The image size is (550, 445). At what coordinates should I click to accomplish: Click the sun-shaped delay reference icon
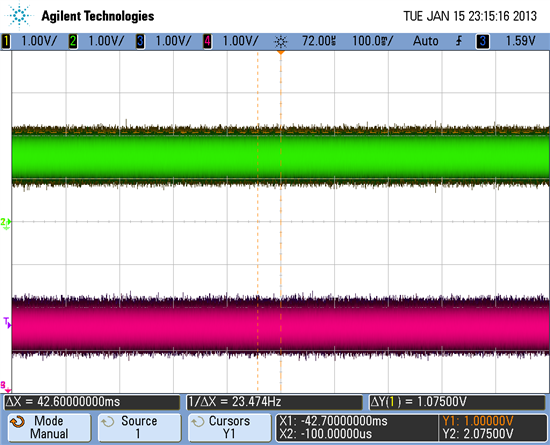pos(281,42)
